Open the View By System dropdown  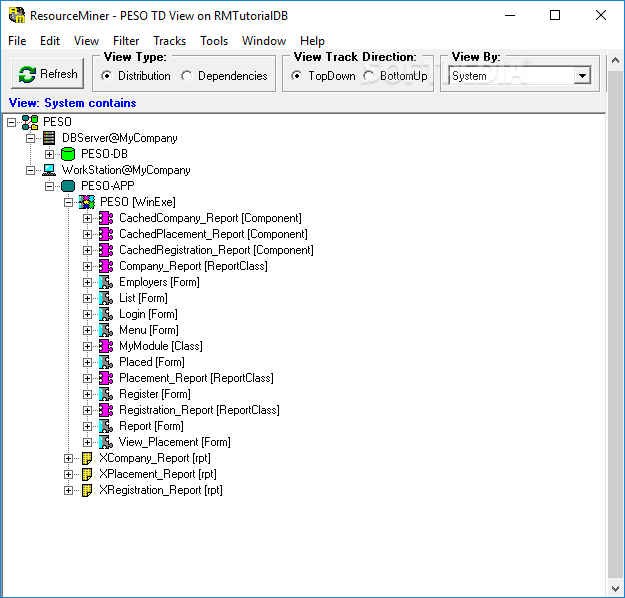point(582,76)
